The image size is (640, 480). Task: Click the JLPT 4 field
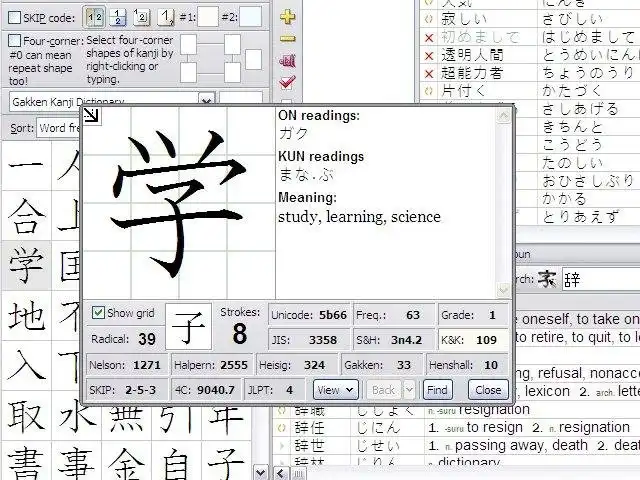pyautogui.click(x=274, y=390)
